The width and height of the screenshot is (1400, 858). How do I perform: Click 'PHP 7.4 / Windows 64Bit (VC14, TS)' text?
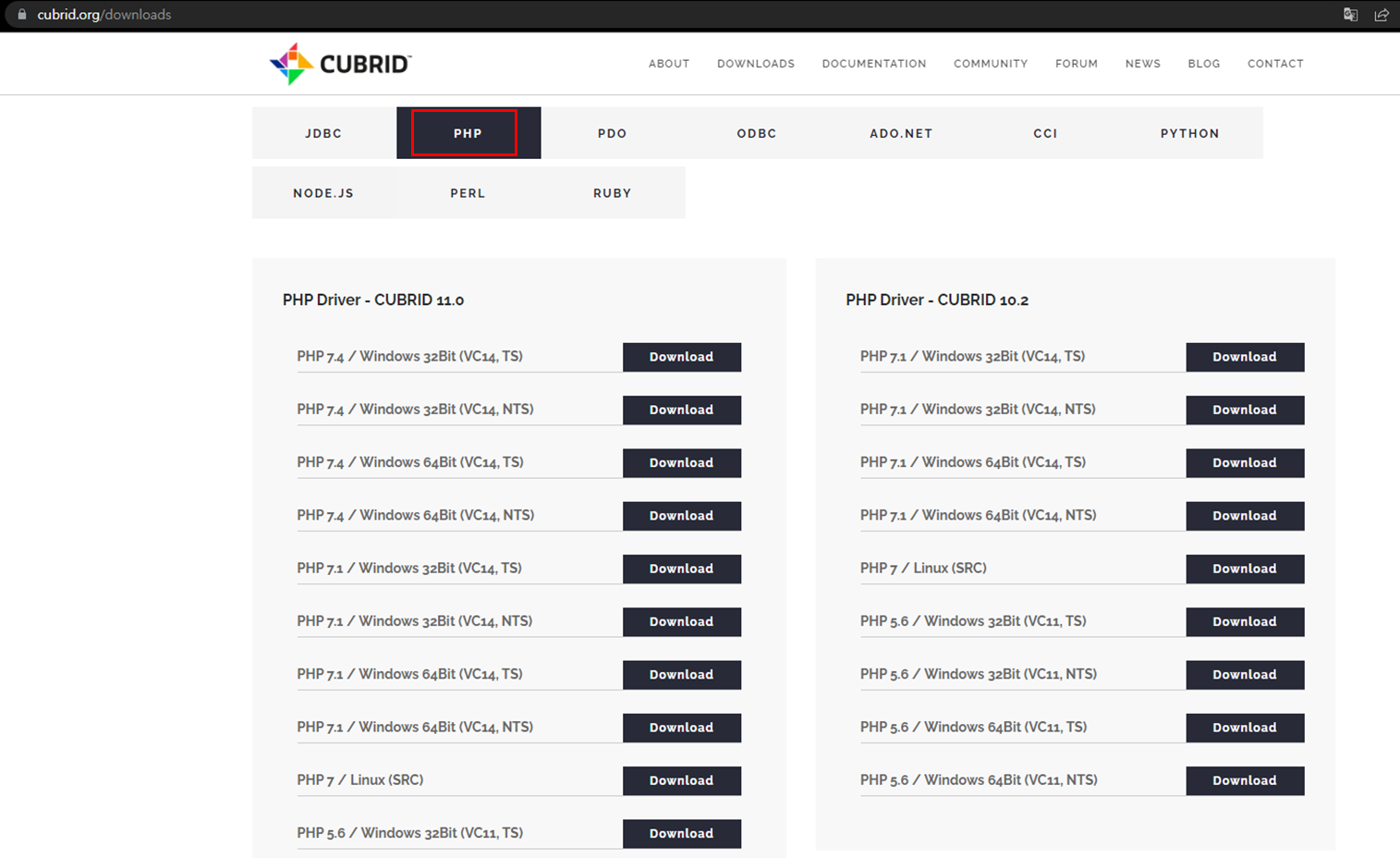click(x=410, y=462)
